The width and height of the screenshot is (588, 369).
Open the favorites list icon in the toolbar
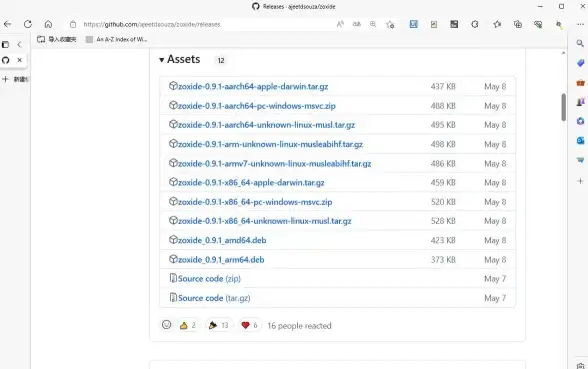tap(497, 24)
